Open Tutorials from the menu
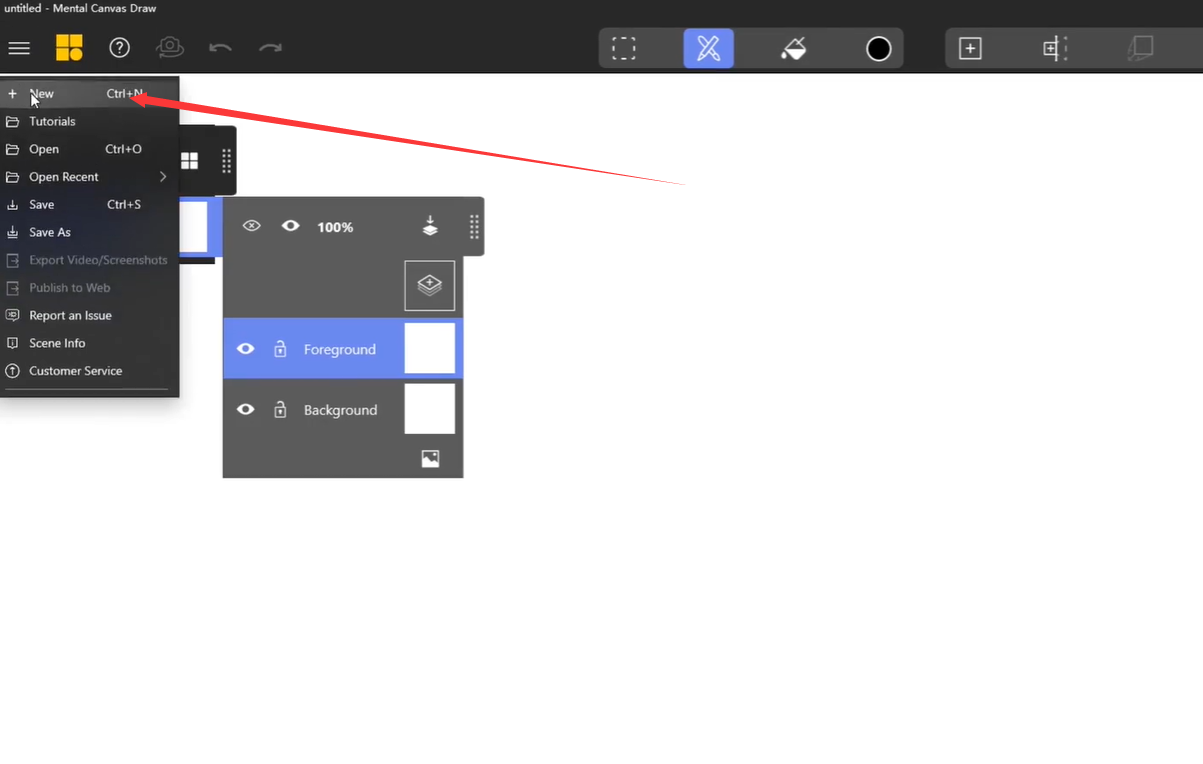The width and height of the screenshot is (1203, 764). [90, 121]
